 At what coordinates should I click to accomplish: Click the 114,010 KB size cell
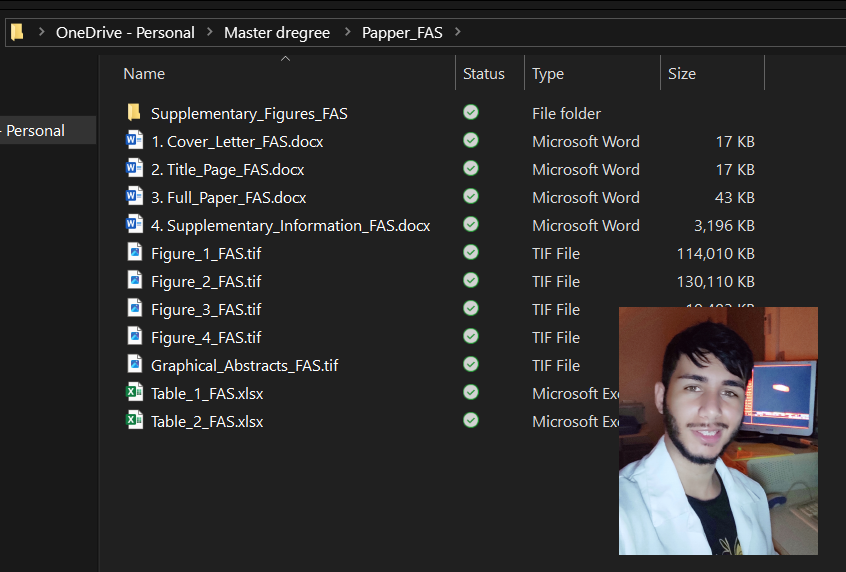715,254
